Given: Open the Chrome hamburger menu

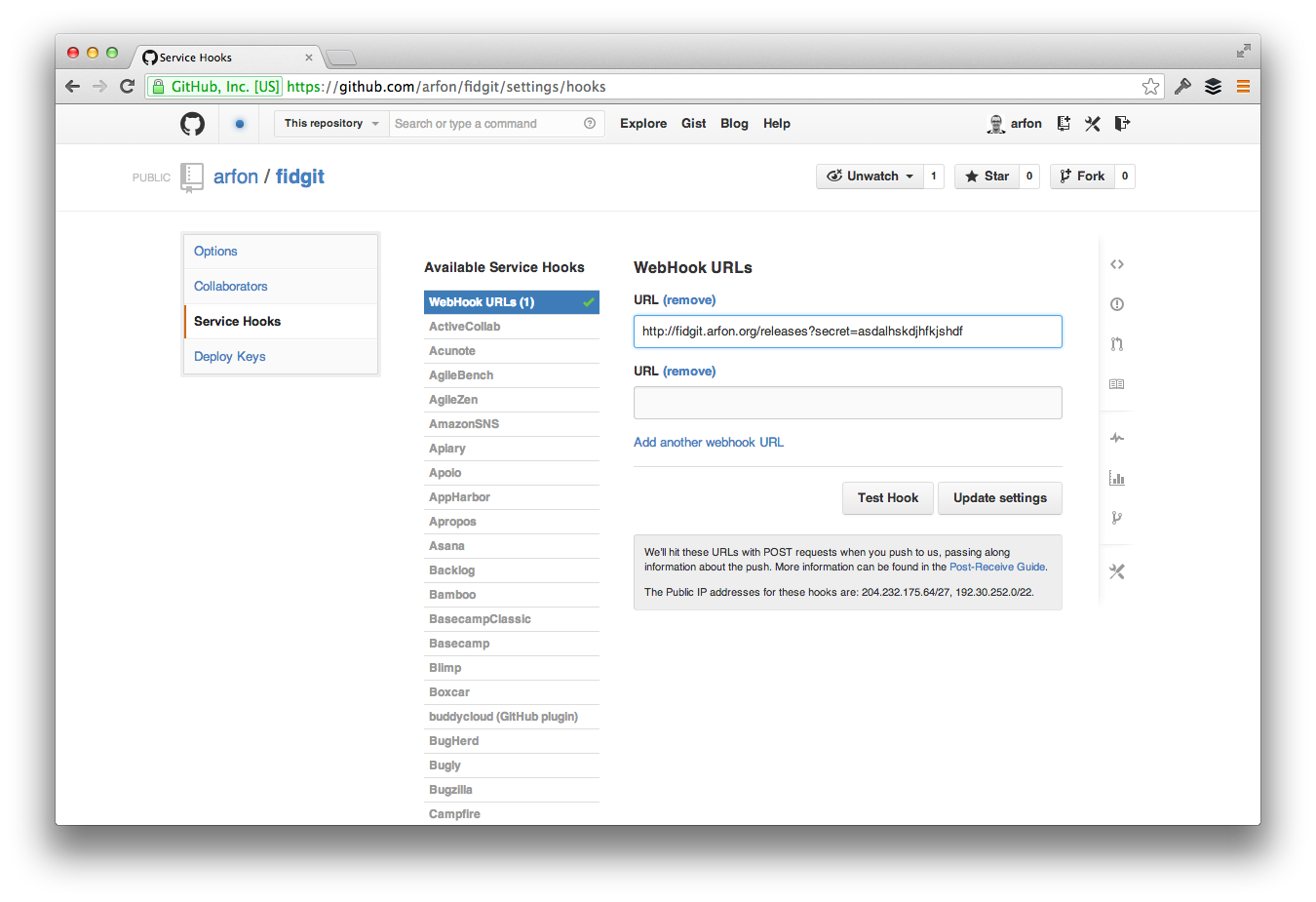Looking at the screenshot, I should tap(1243, 87).
